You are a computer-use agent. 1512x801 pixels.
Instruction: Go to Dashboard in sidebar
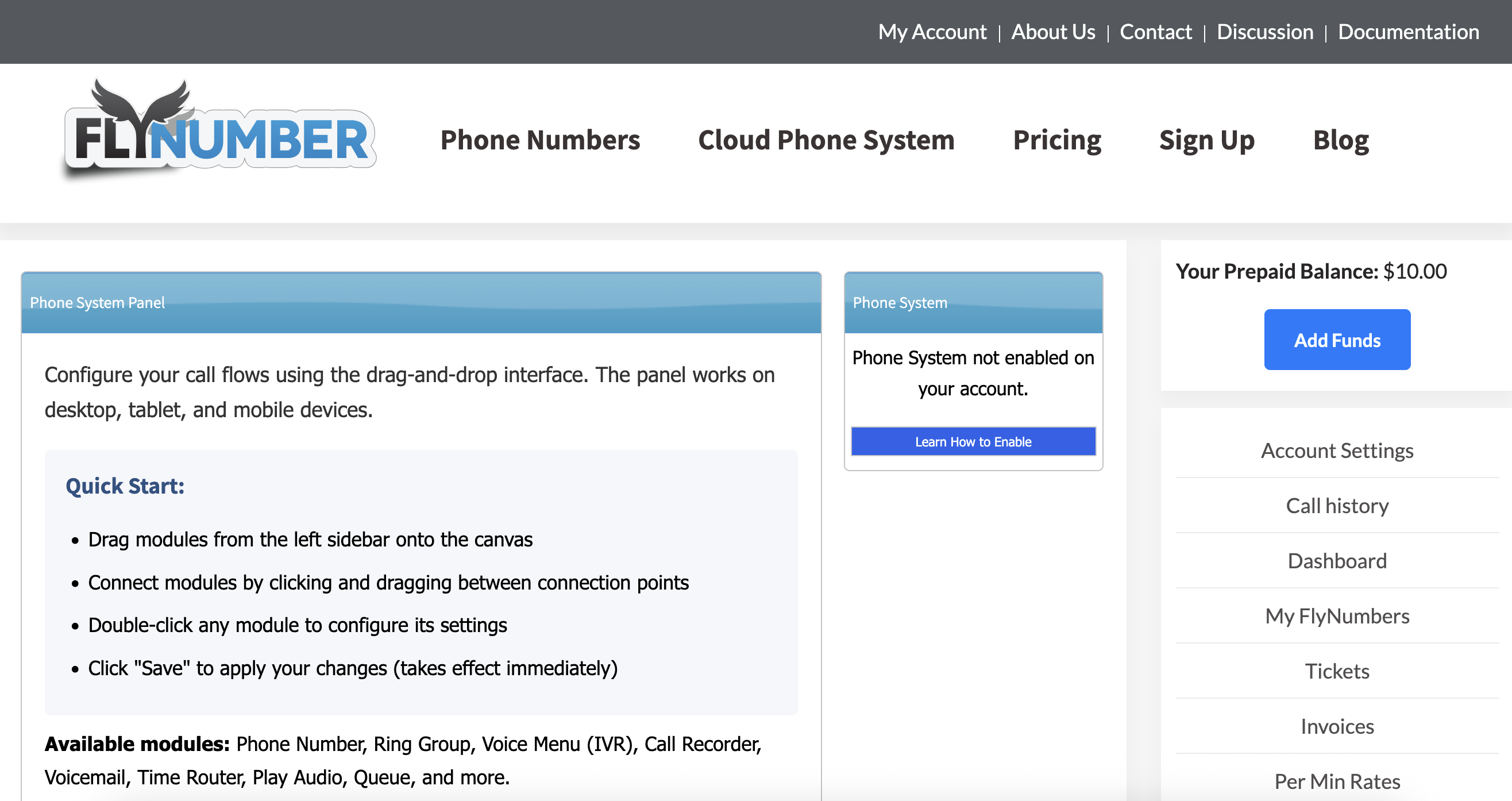pyautogui.click(x=1336, y=561)
